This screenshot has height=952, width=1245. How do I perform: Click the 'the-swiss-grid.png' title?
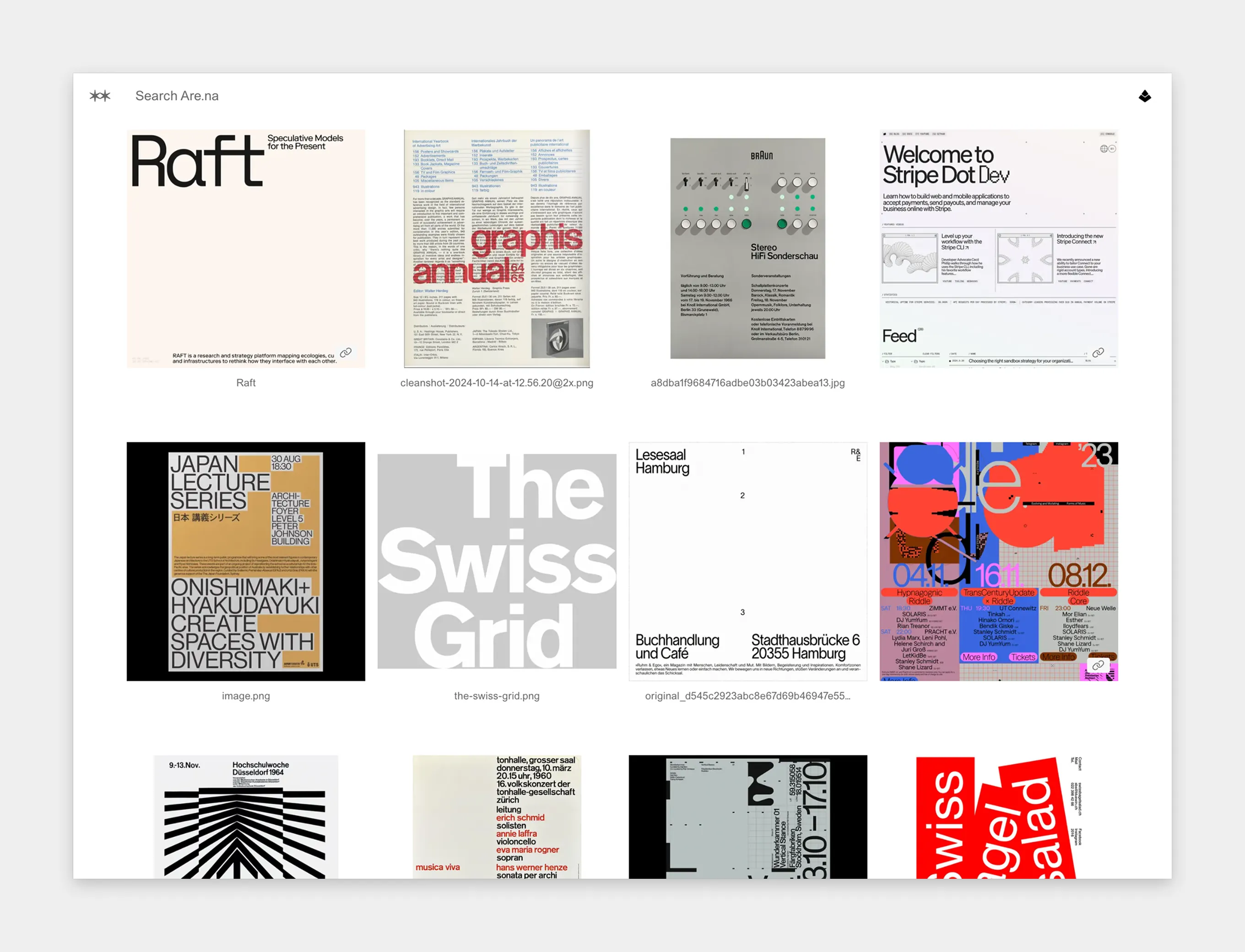pos(497,696)
